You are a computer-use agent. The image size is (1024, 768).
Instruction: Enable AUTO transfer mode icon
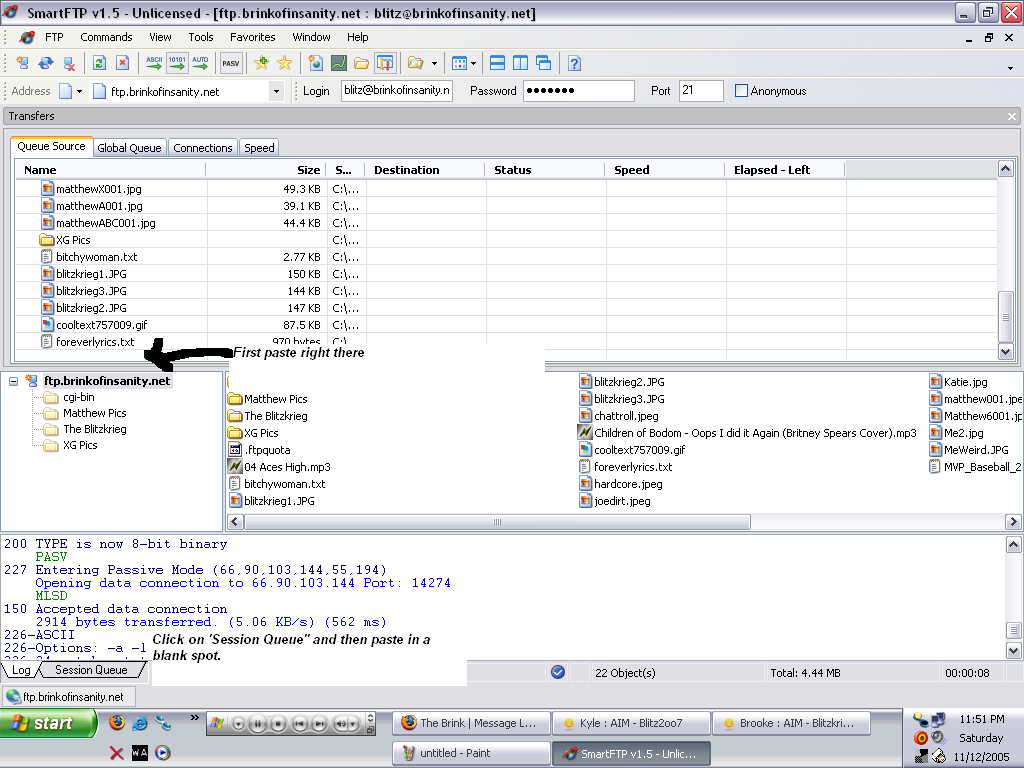[x=200, y=63]
